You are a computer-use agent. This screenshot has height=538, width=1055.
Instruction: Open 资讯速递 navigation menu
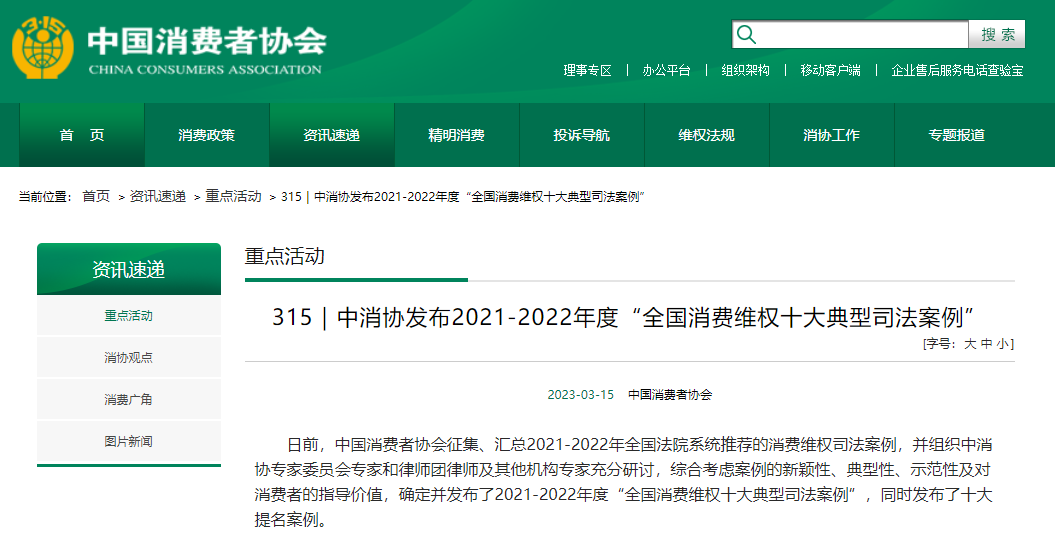332,135
